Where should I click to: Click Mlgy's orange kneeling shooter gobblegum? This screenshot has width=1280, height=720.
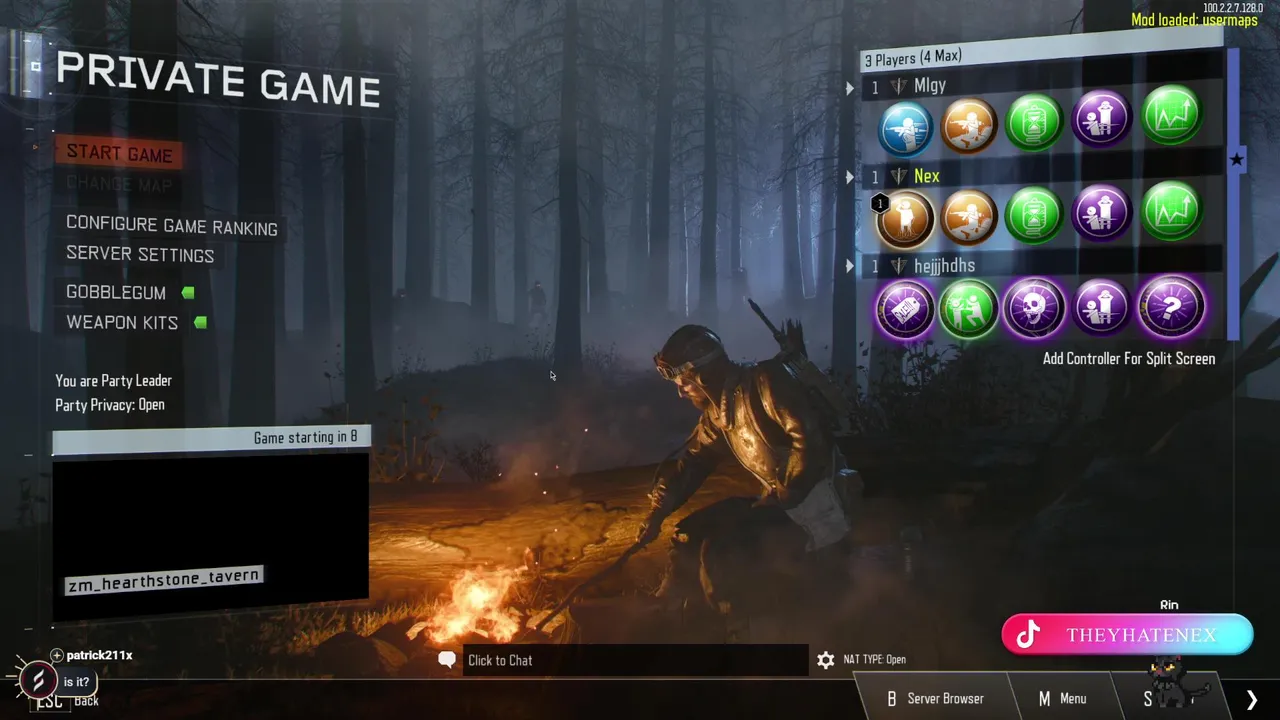969,124
